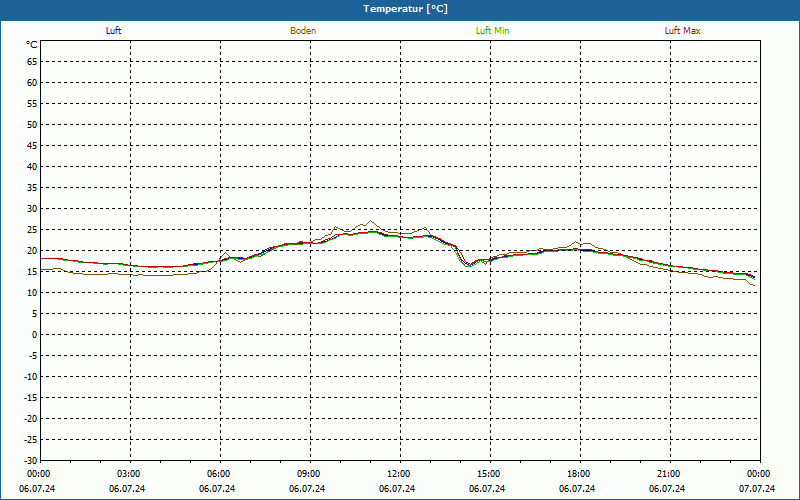Click the Boden legend label
Screen dimensions: 800x500
tap(303, 31)
